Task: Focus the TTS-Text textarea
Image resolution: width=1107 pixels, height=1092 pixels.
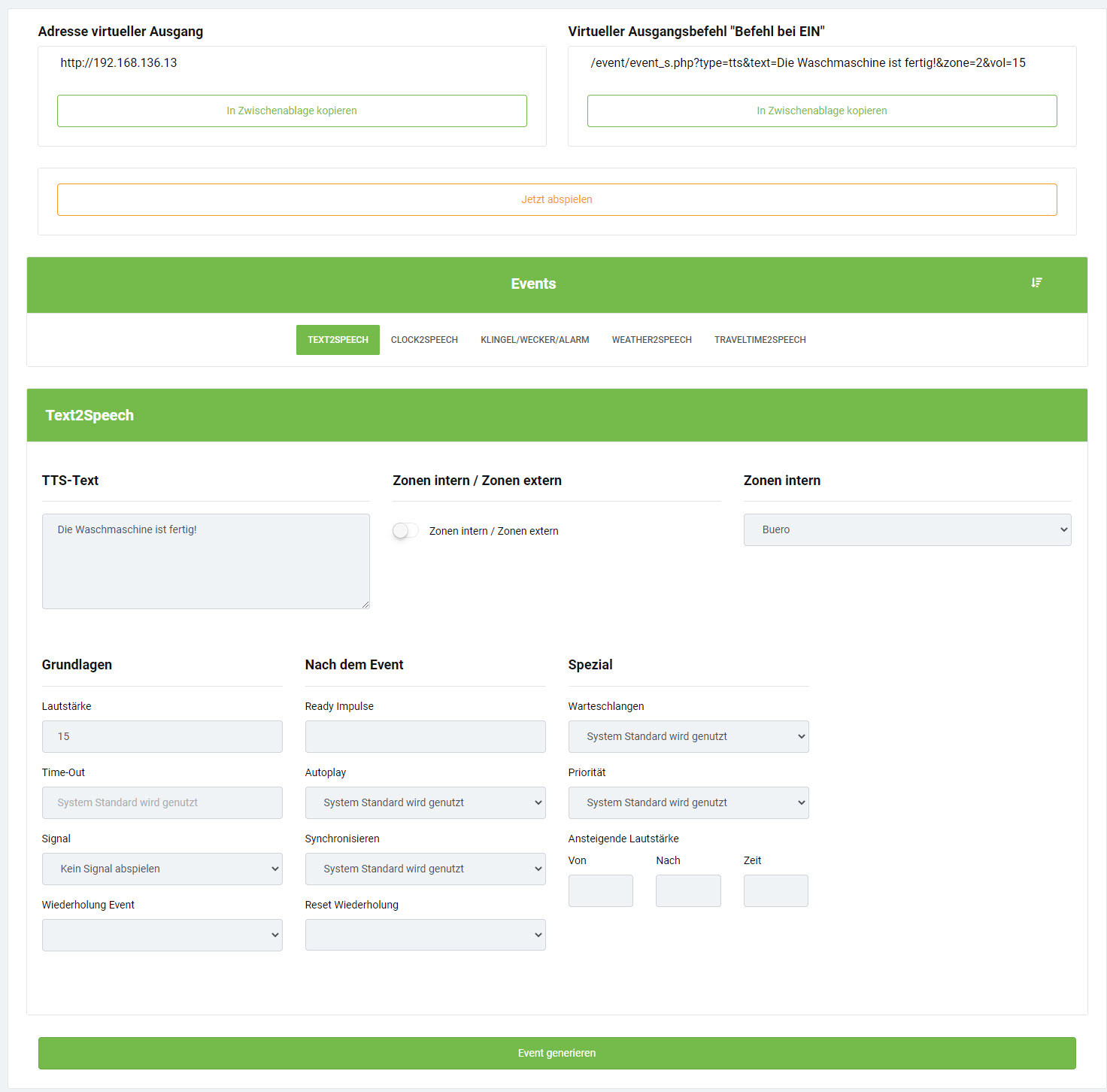Action: point(206,561)
